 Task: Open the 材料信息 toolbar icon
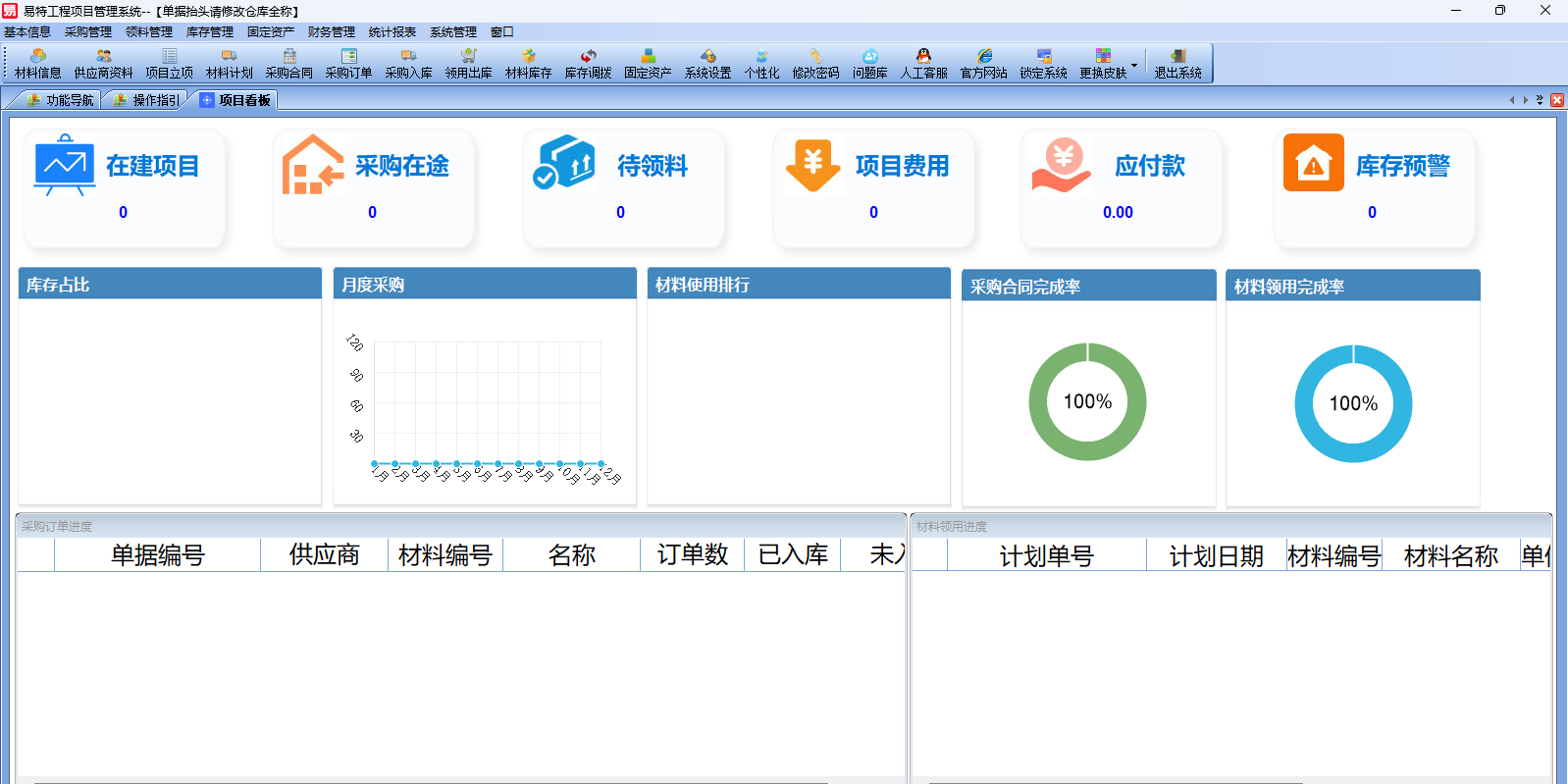point(38,64)
